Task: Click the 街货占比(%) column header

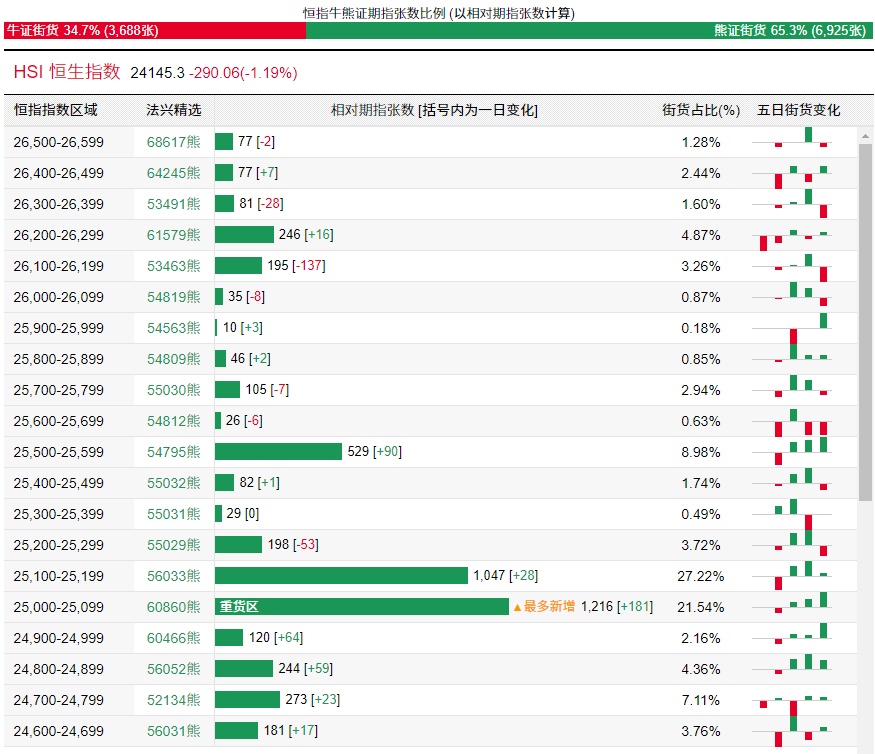Action: pos(701,110)
